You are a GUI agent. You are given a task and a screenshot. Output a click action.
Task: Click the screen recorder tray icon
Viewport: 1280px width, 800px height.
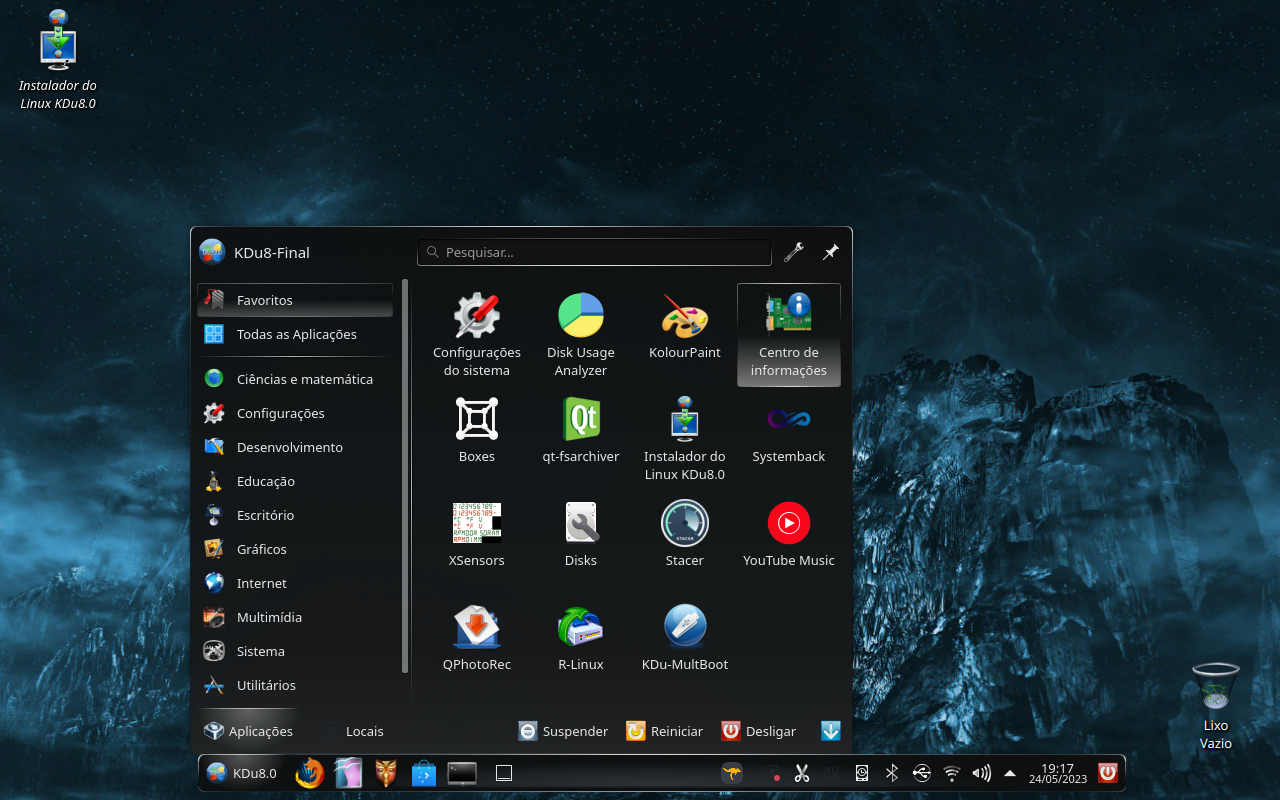click(x=772, y=773)
